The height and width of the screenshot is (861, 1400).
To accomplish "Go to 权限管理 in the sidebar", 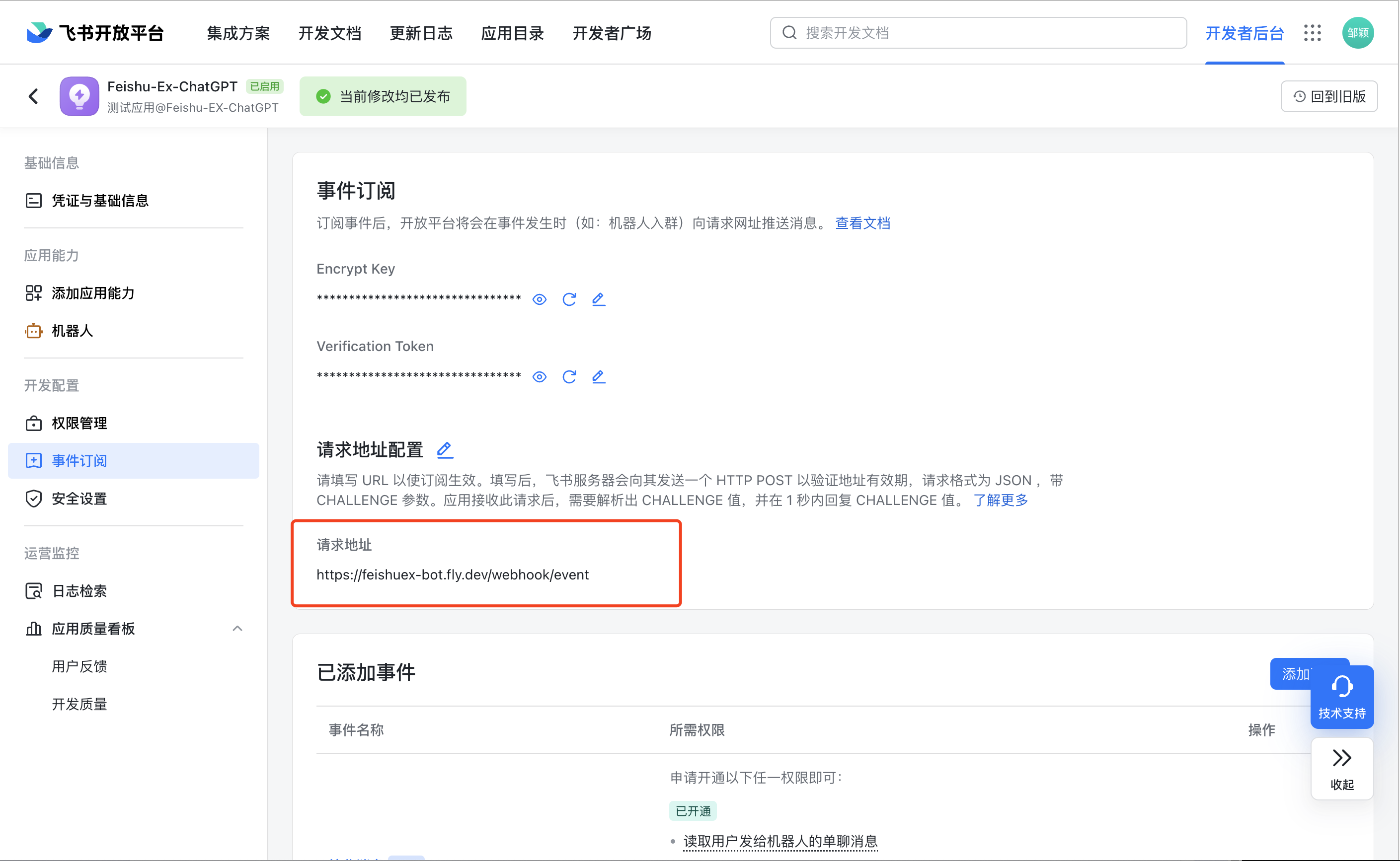I will coord(79,423).
